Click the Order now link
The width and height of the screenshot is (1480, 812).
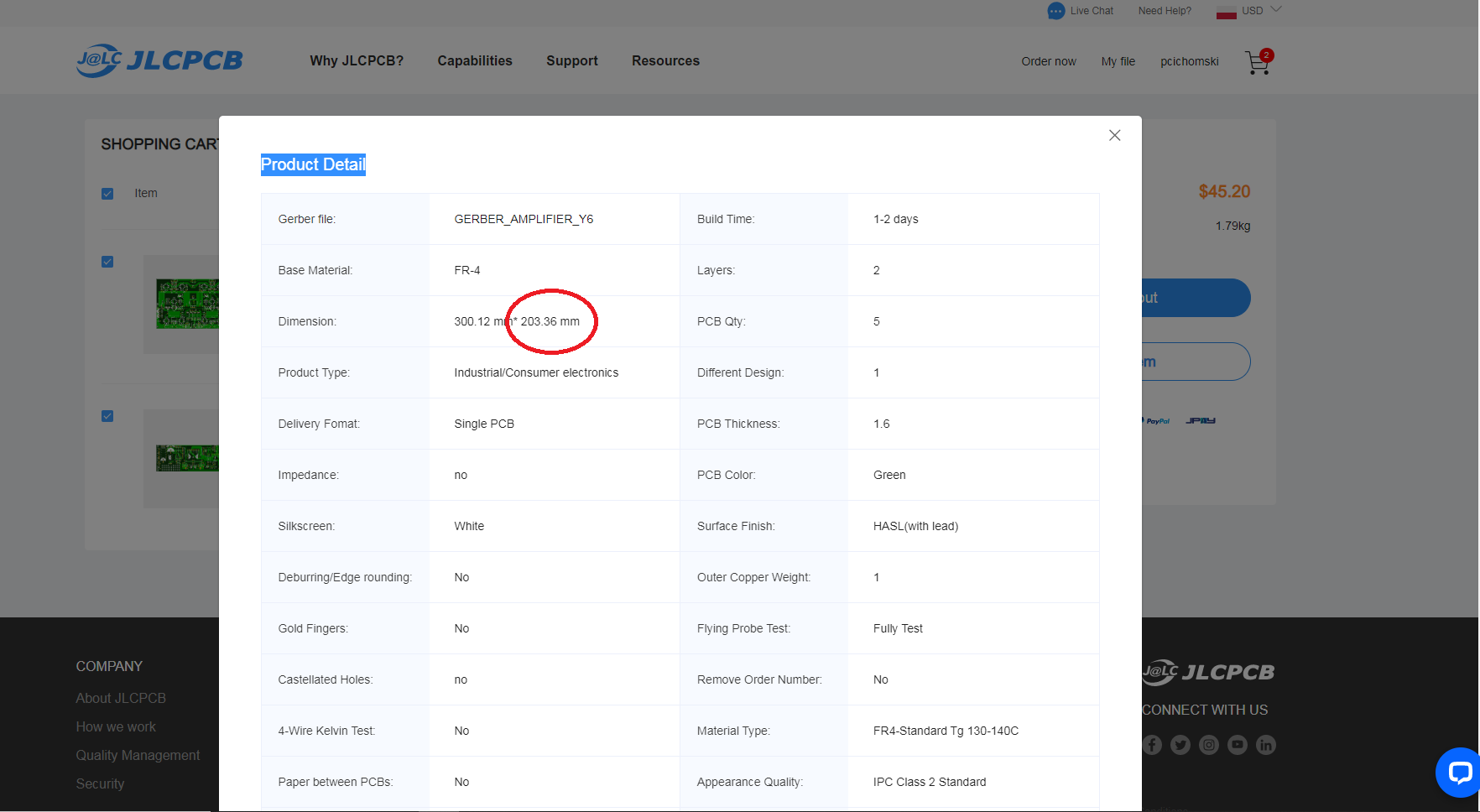point(1049,61)
